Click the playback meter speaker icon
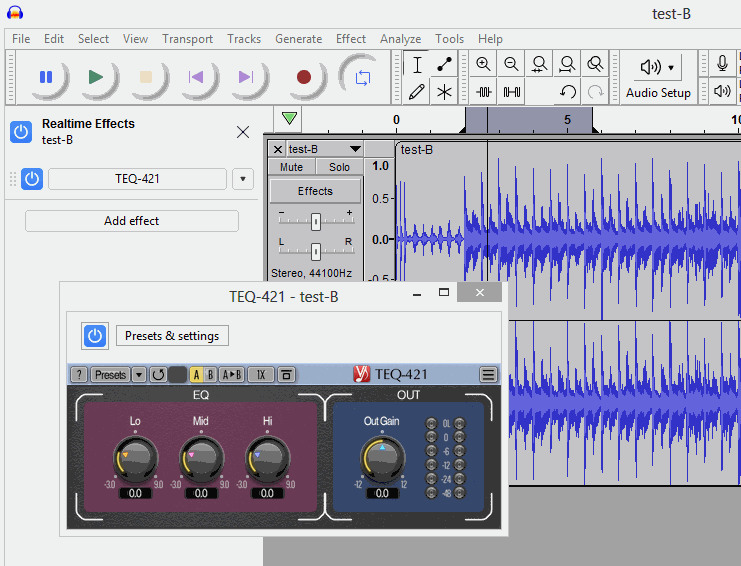741x566 pixels. click(722, 91)
